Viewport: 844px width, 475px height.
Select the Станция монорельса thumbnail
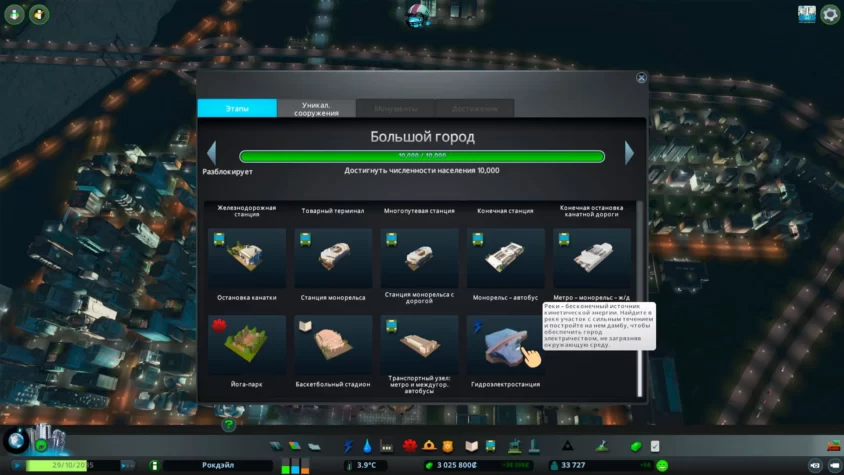(x=333, y=257)
